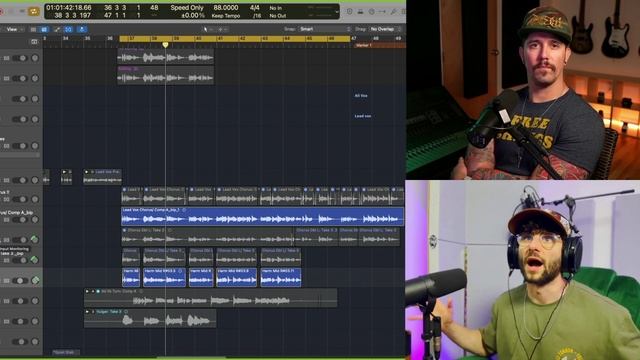
Task: Select the blue Tracks view icon
Action: 44,29
